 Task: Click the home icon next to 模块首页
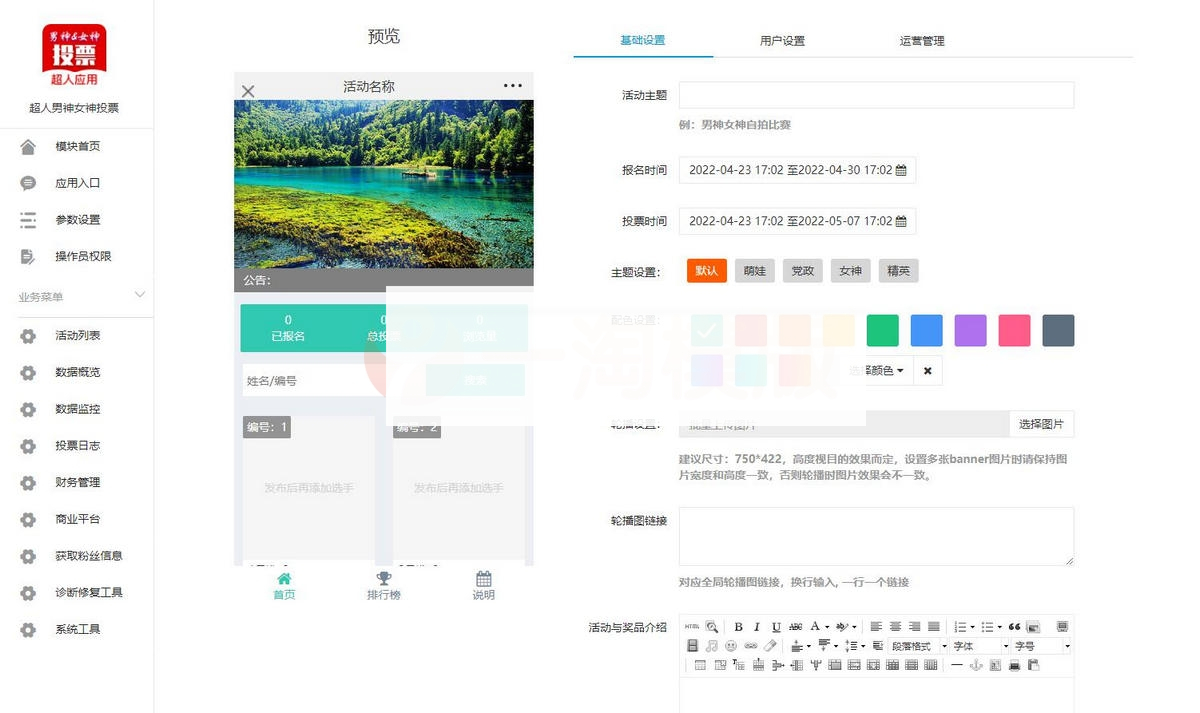point(28,147)
